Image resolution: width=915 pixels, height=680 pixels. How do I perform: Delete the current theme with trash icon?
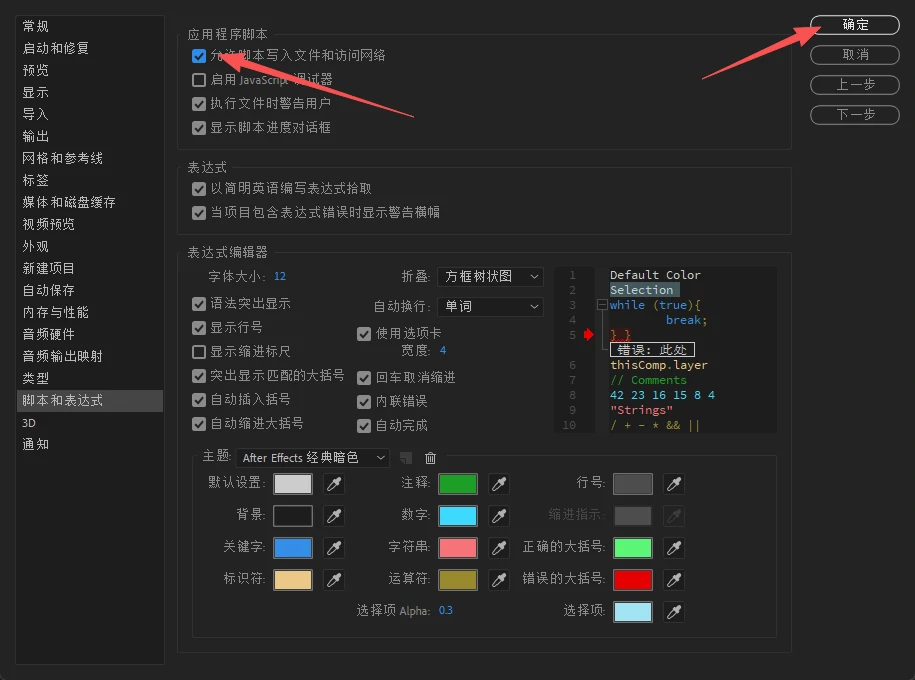pyautogui.click(x=429, y=457)
